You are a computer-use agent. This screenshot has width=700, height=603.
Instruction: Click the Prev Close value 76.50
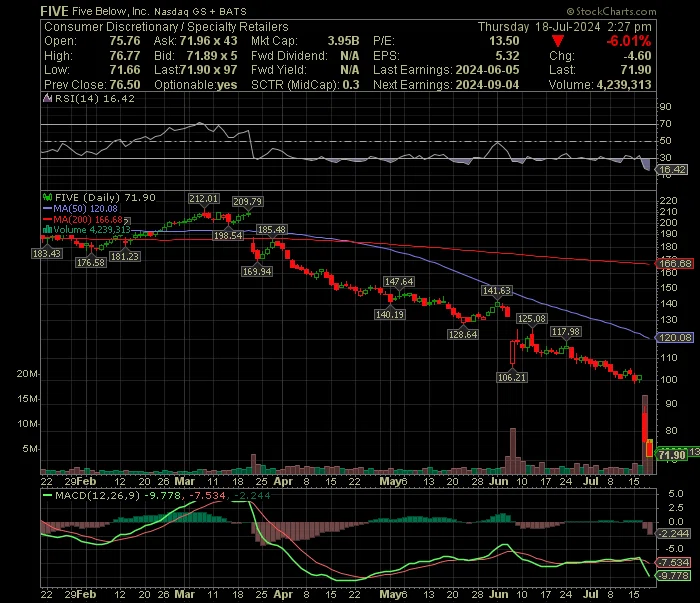pos(125,85)
